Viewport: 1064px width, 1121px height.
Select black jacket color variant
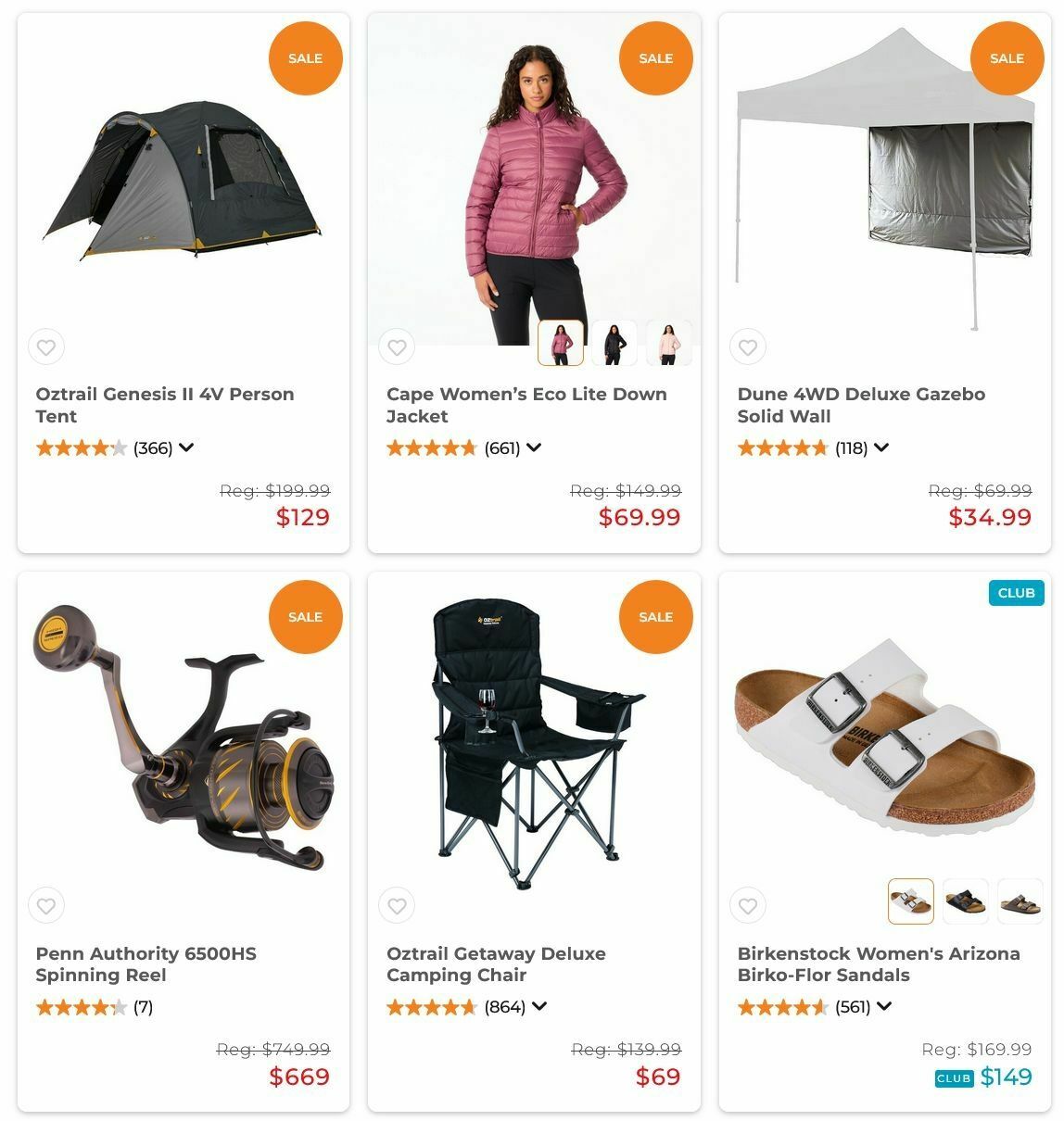click(x=614, y=344)
